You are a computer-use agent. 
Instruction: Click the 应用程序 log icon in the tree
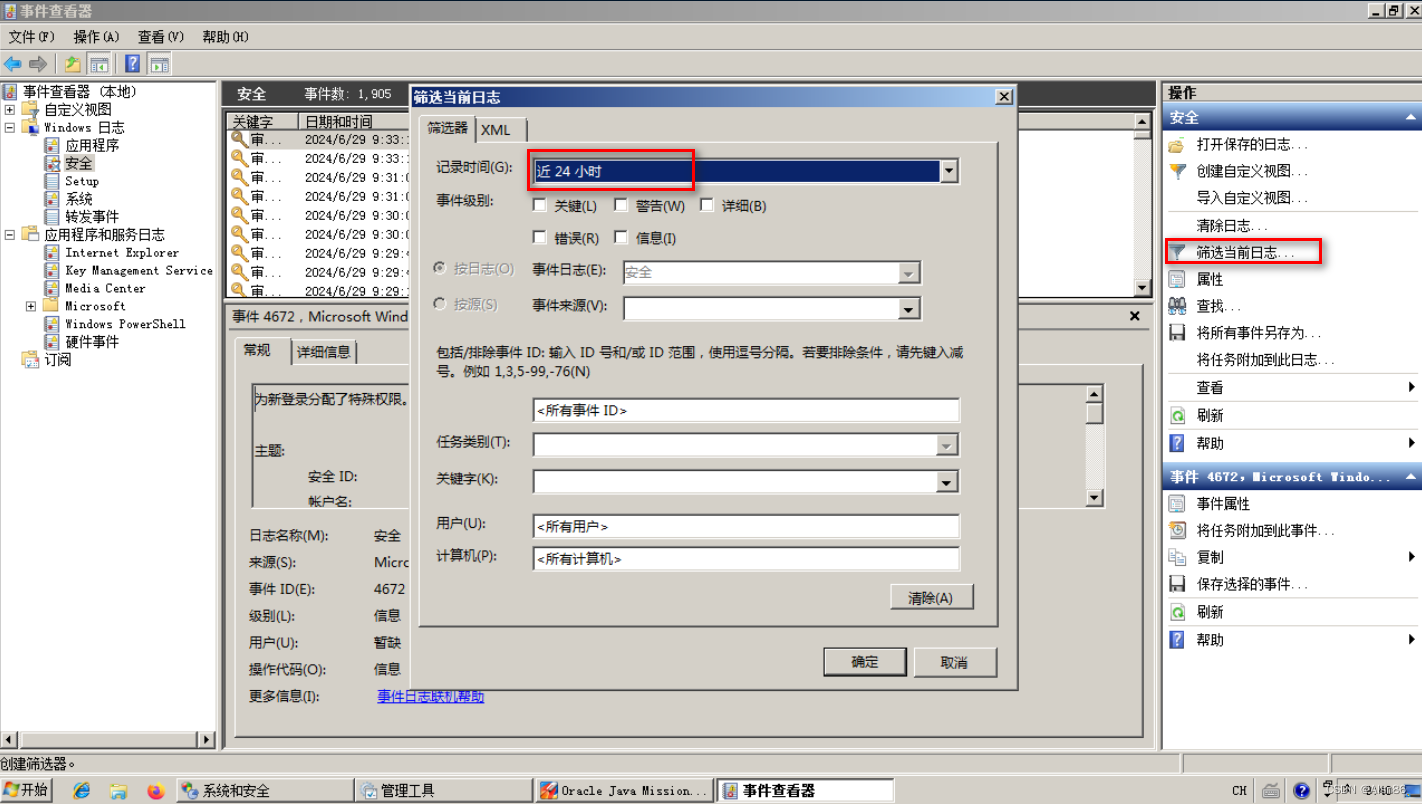[x=52, y=145]
